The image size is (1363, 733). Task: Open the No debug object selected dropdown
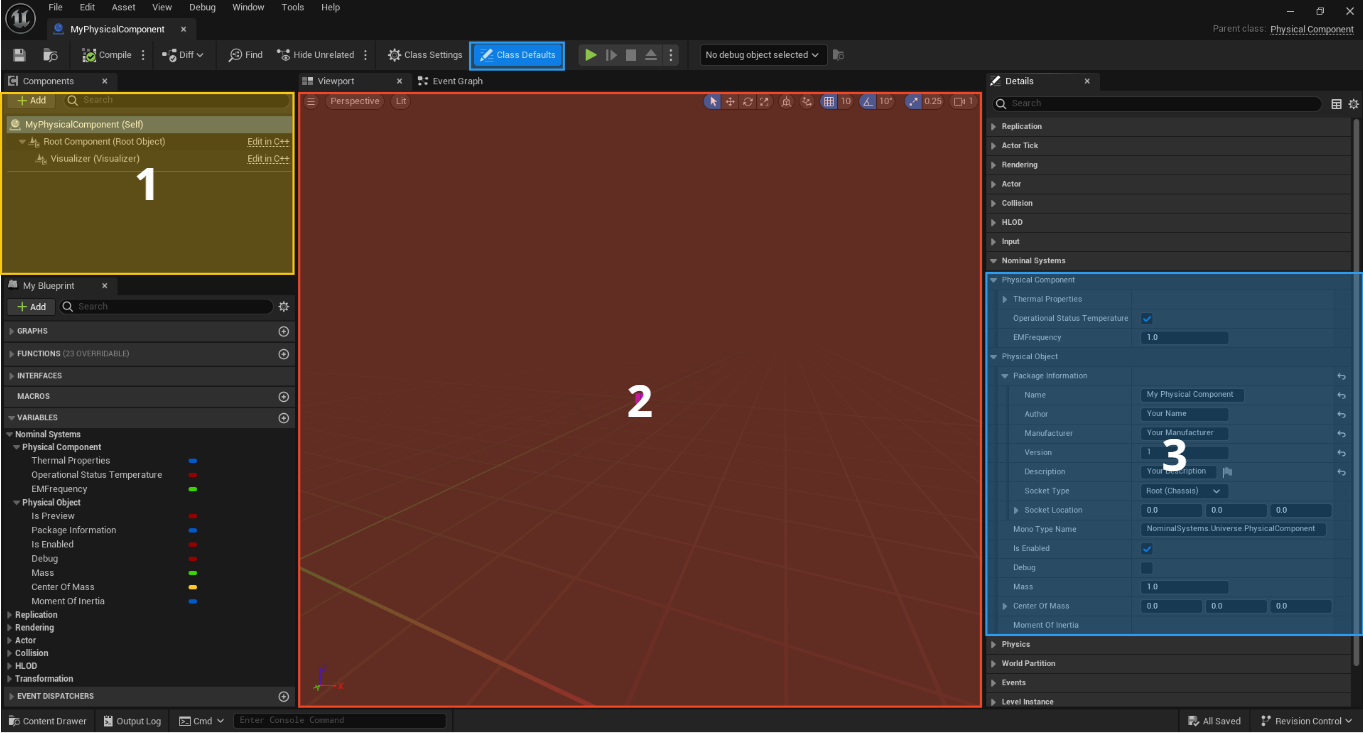pyautogui.click(x=763, y=55)
